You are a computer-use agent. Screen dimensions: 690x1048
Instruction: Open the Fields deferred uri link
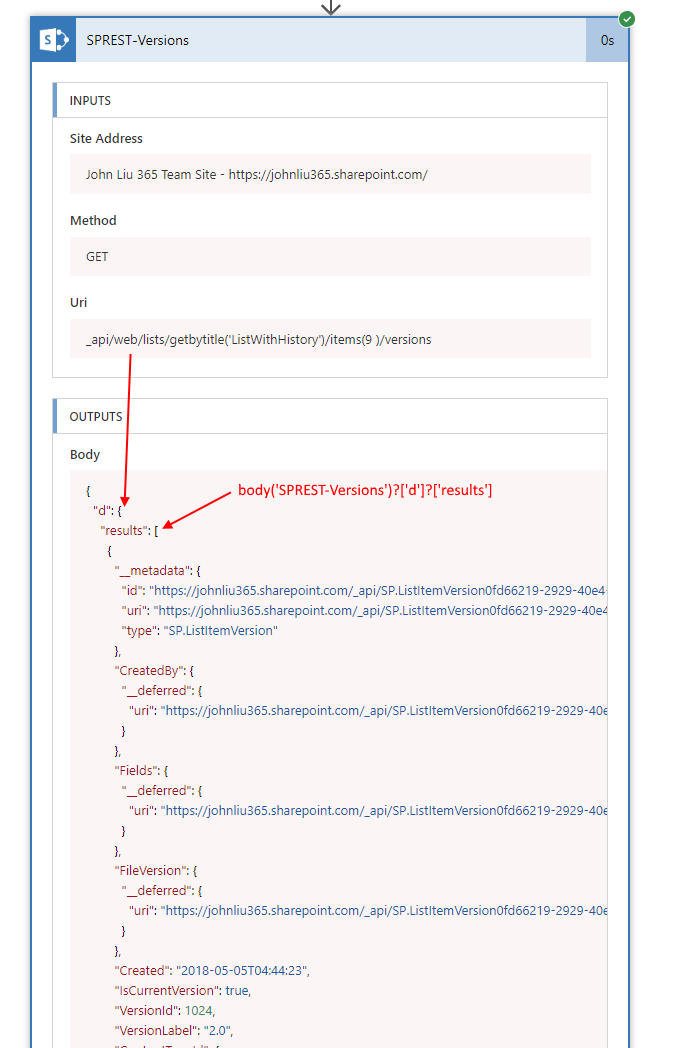(384, 810)
